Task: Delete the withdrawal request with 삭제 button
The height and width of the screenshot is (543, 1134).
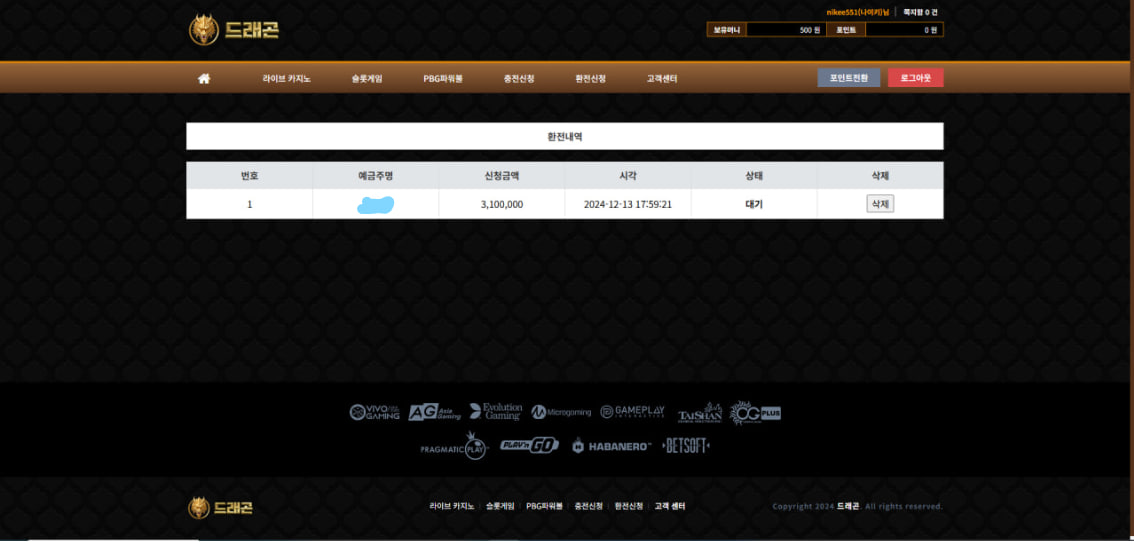Action: click(880, 204)
